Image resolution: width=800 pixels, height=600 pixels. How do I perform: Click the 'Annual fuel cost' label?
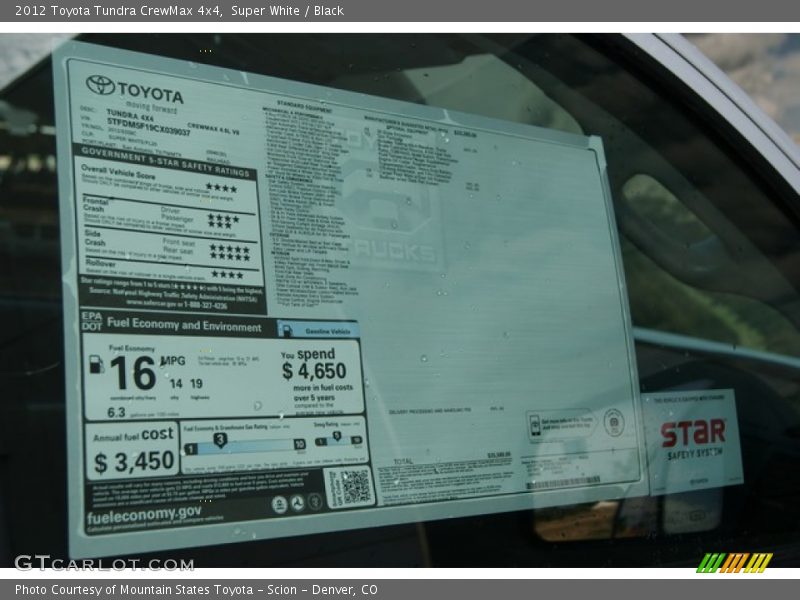[x=133, y=435]
